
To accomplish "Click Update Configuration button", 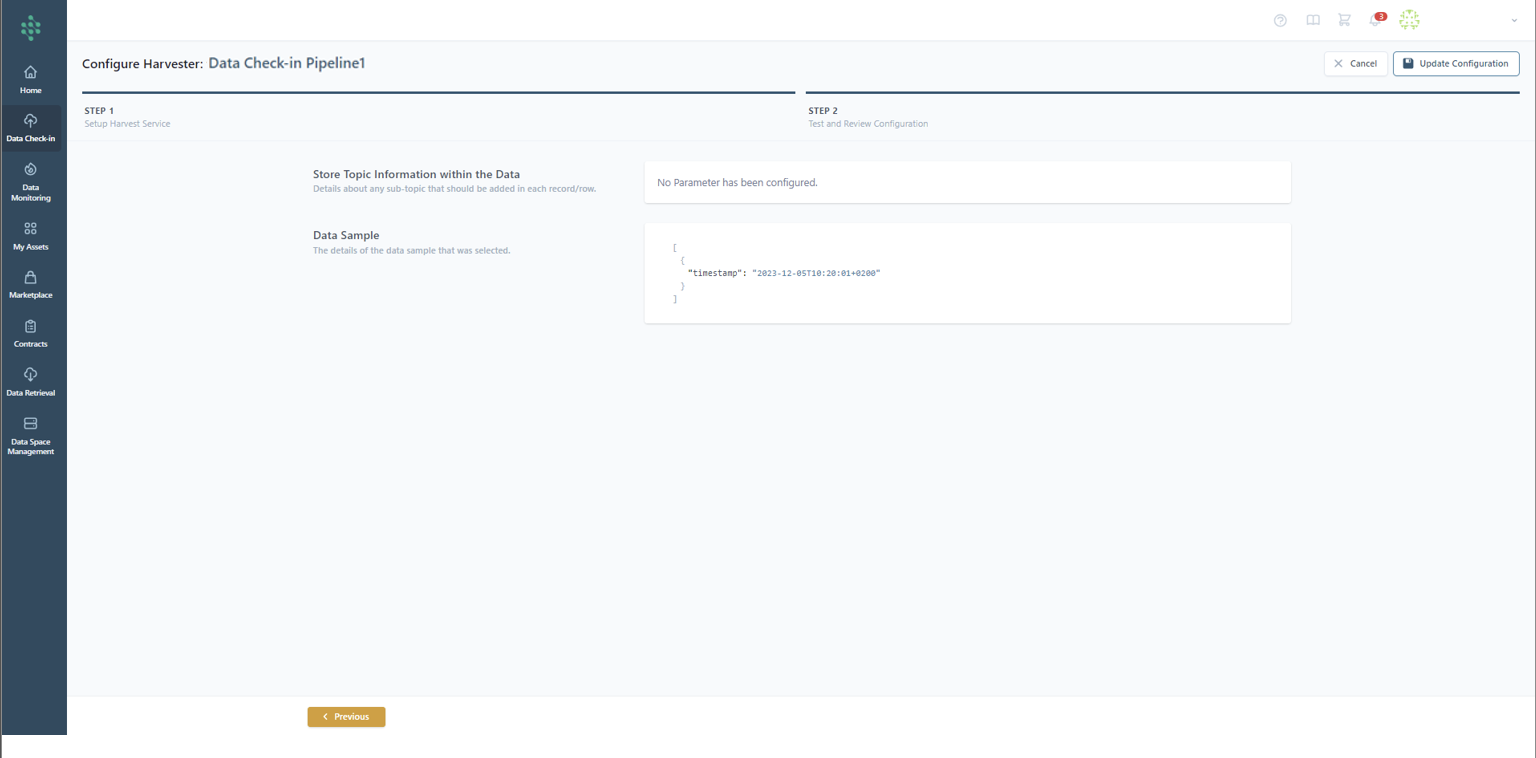I will [x=1455, y=63].
